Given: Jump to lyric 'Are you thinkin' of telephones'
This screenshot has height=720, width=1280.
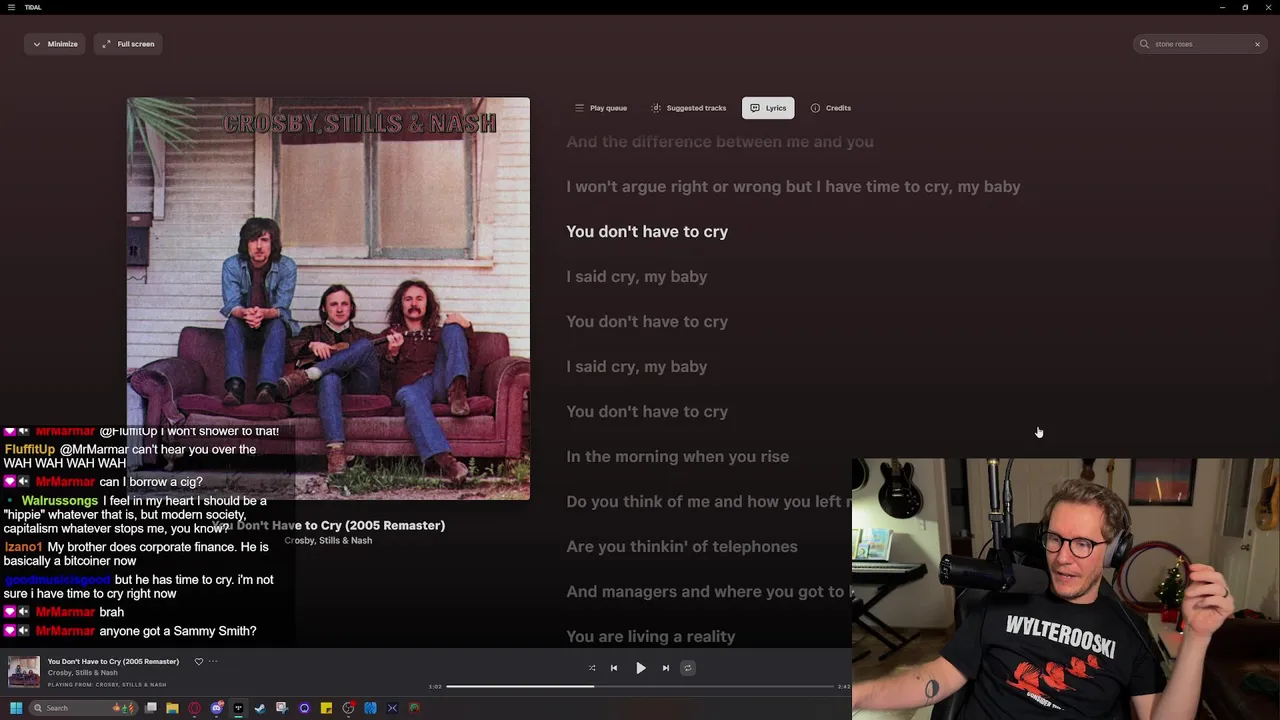Looking at the screenshot, I should (x=682, y=547).
